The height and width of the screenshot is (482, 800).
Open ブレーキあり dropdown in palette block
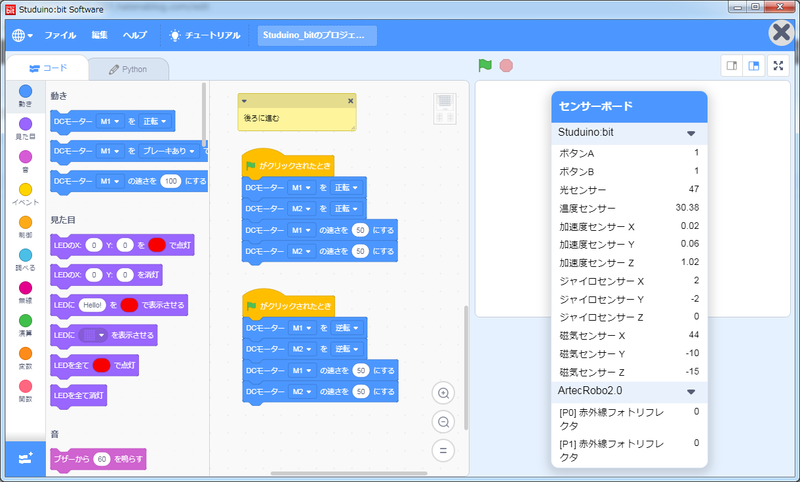pos(169,151)
